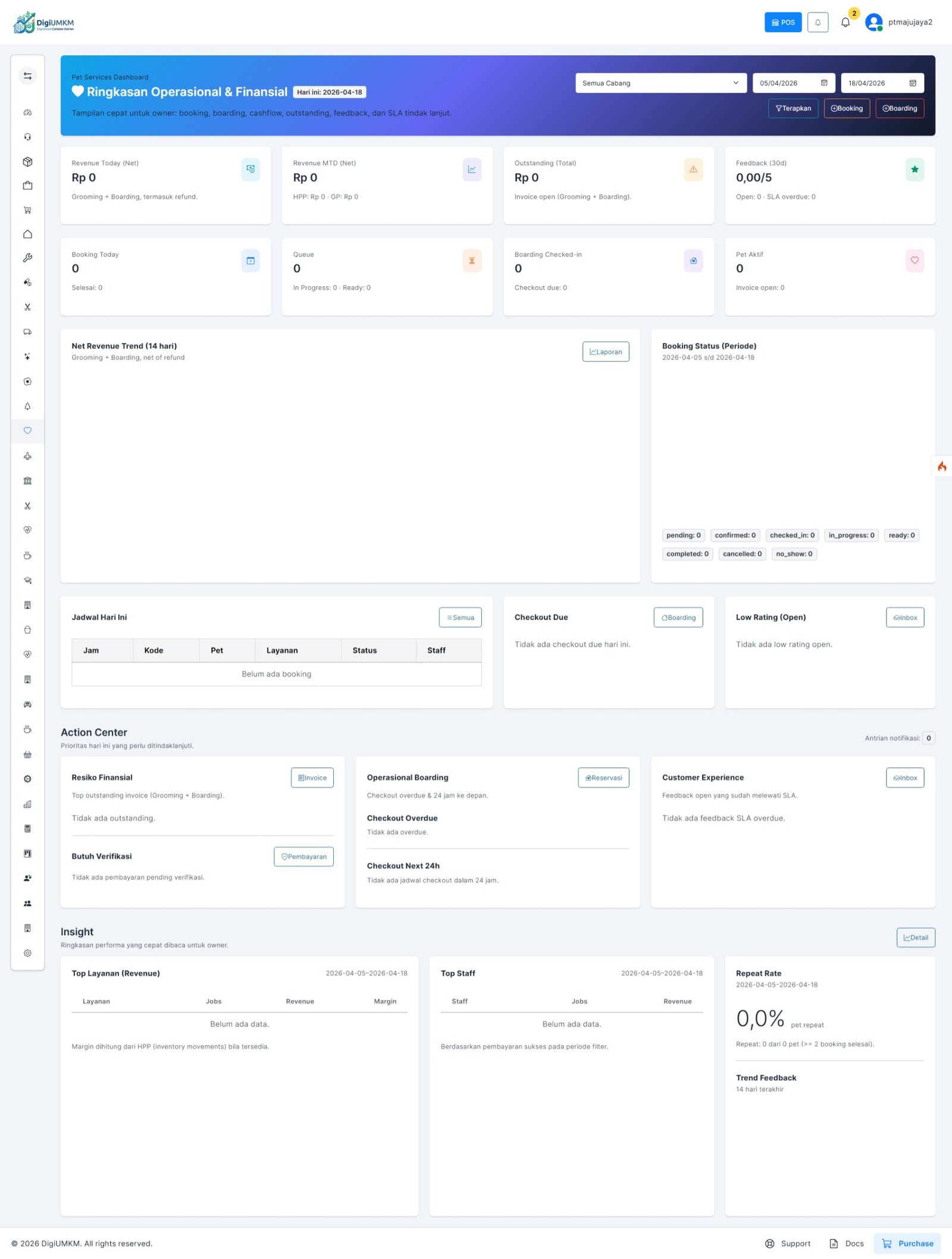Open the speedometer dashboard sidebar icon
Screen dimensions: 952x1259
point(27,113)
